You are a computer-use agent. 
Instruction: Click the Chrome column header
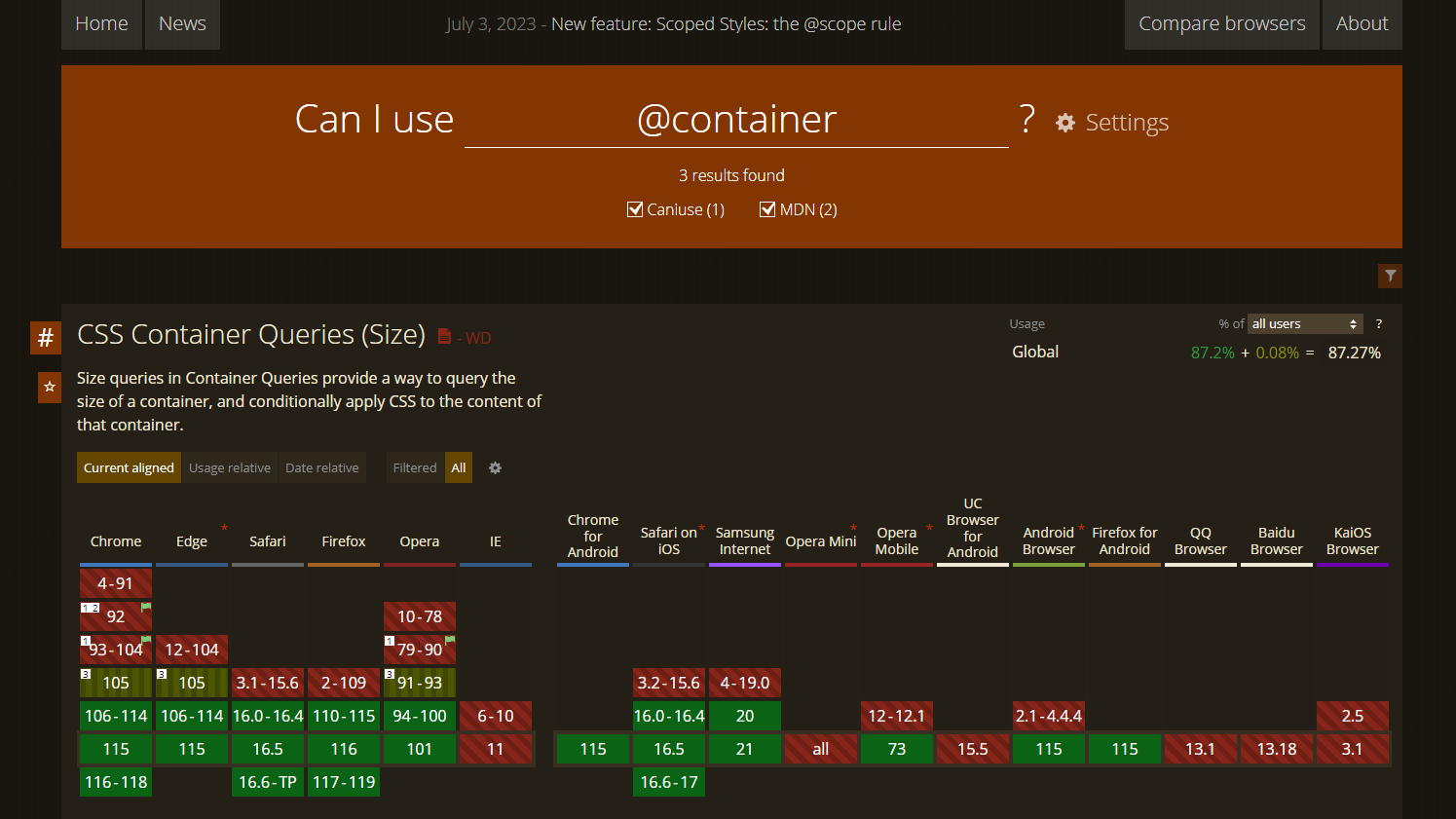point(116,541)
